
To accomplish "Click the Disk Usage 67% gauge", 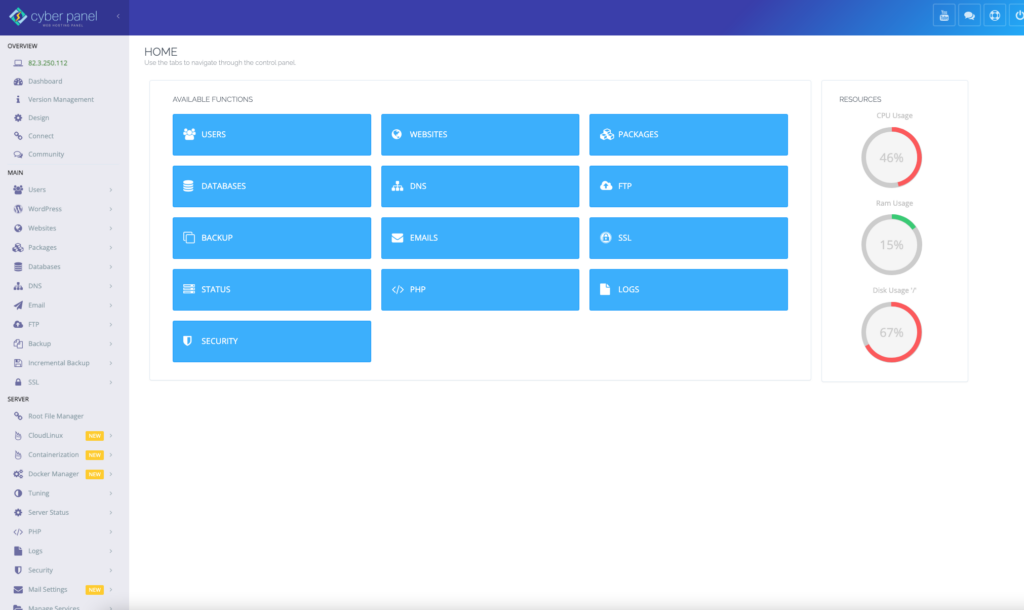I will pos(891,332).
